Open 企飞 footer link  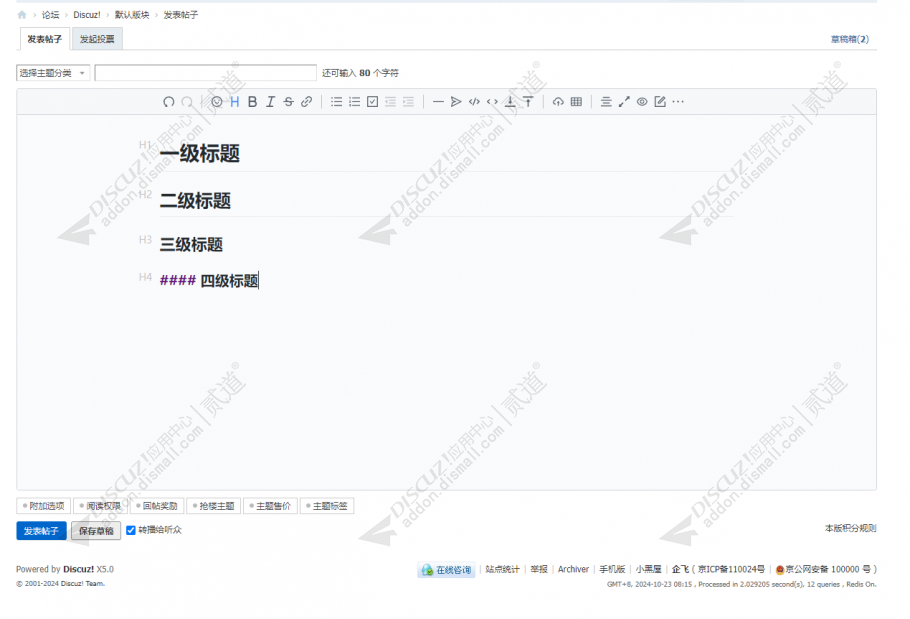coord(680,569)
